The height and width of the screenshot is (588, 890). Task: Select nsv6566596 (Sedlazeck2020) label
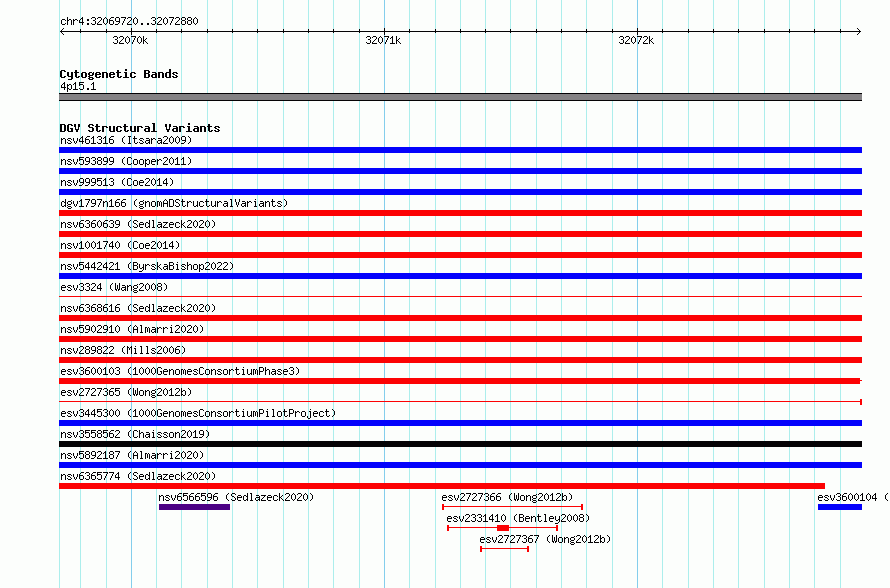pyautogui.click(x=236, y=497)
